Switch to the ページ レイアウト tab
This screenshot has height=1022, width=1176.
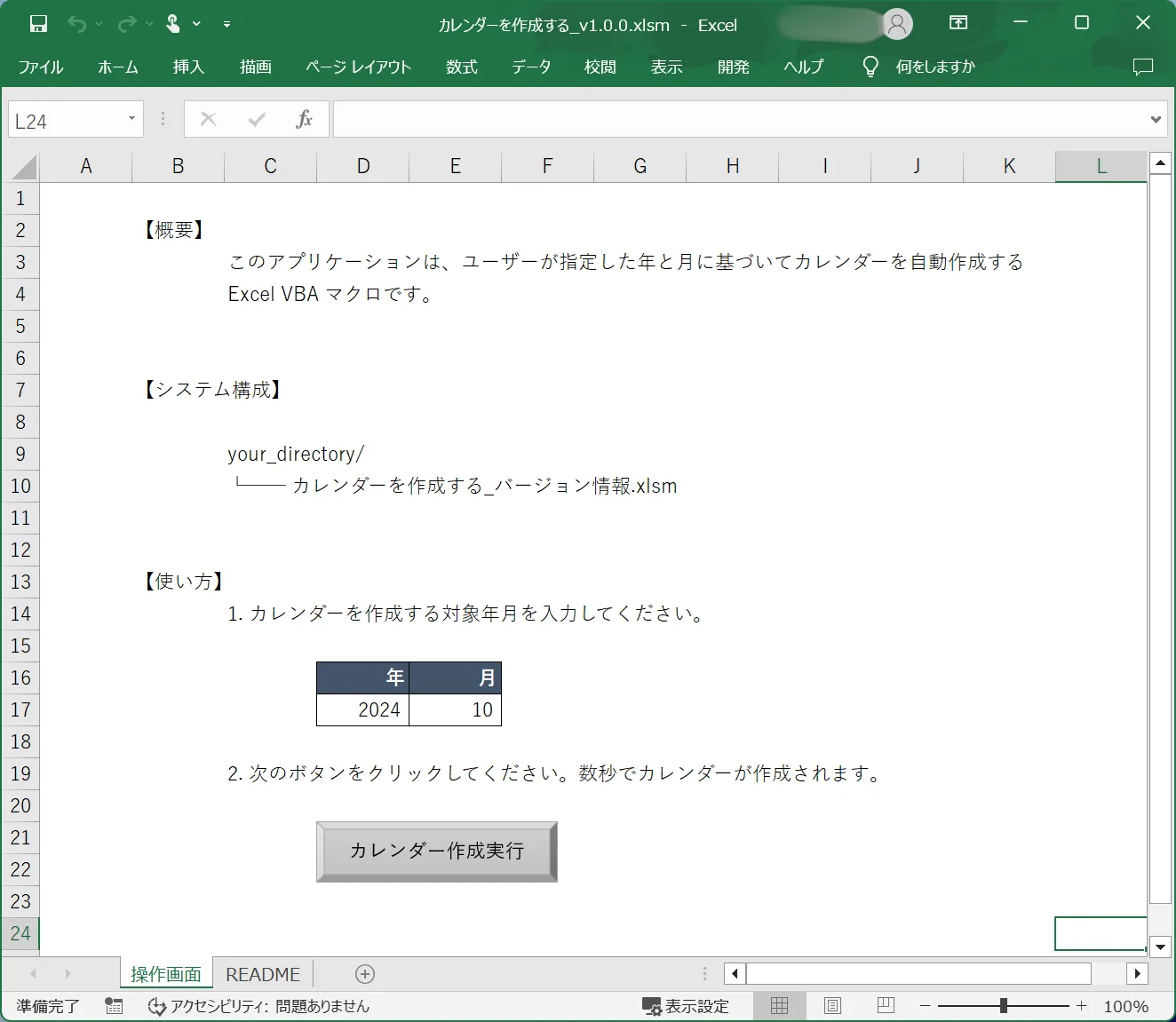point(359,67)
